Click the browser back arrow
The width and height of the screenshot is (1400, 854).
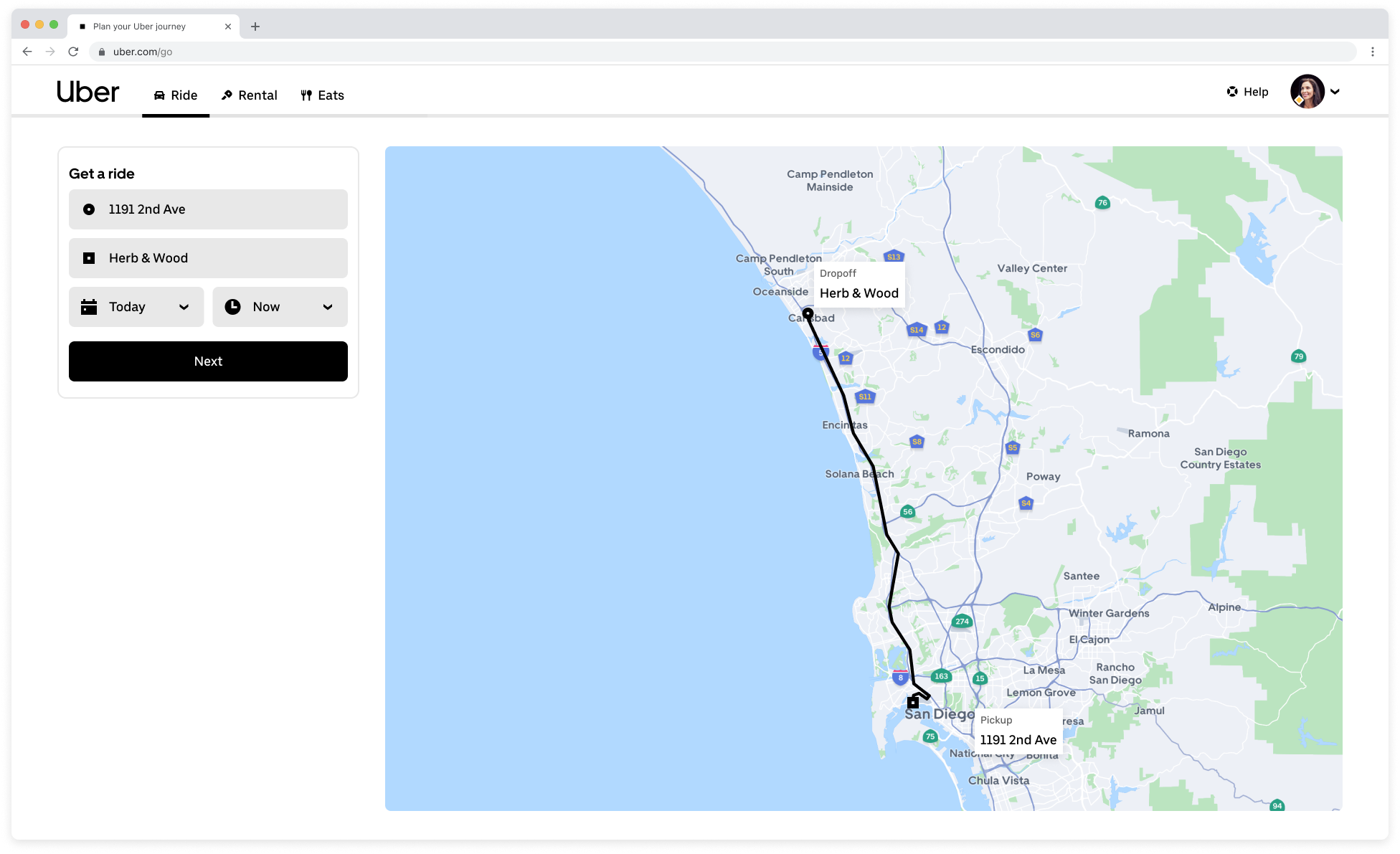point(27,52)
